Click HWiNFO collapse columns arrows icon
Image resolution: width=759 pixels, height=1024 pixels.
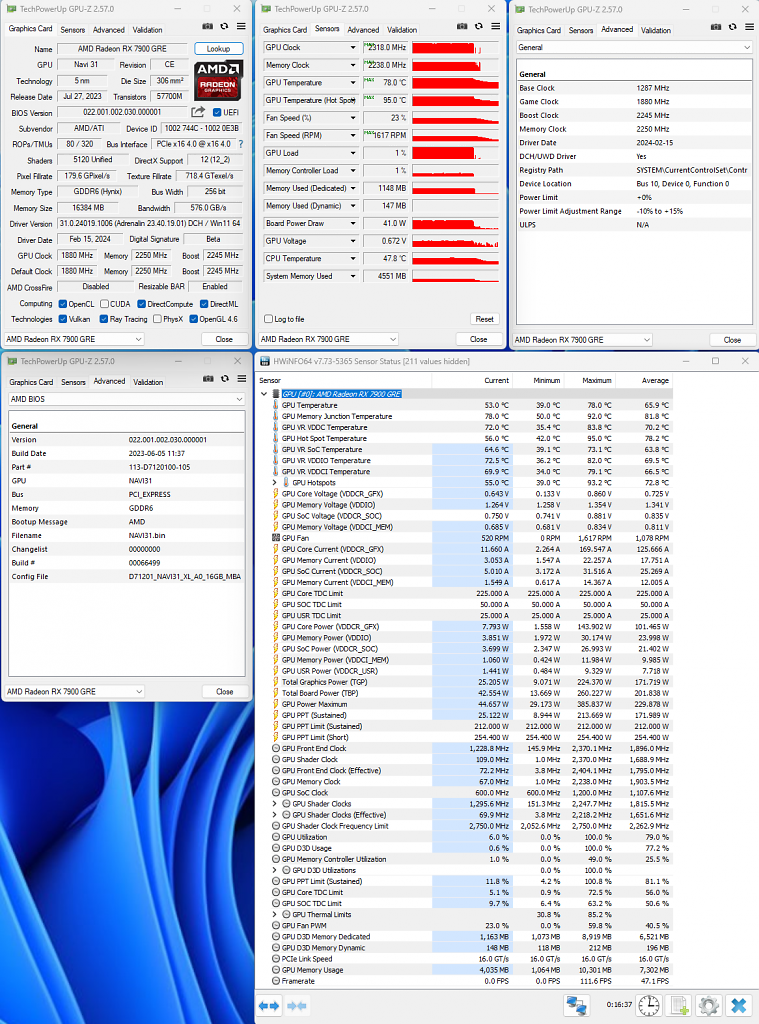point(297,1006)
